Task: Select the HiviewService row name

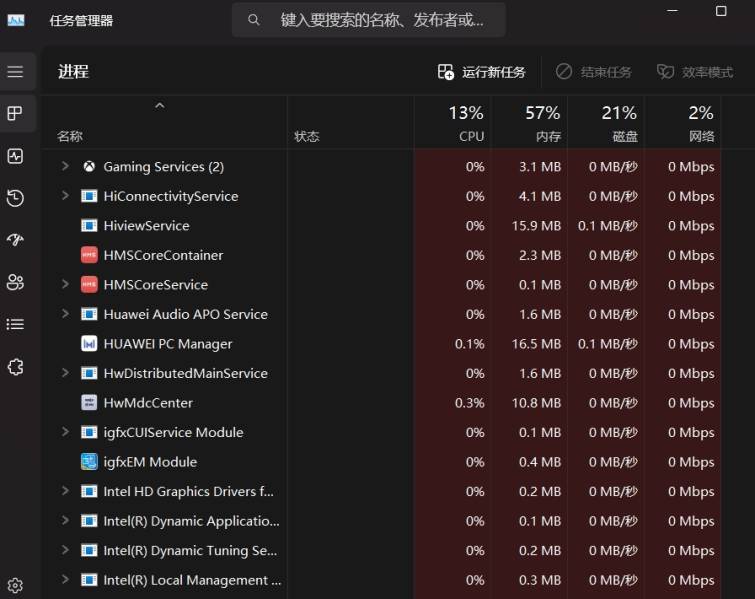Action: (146, 226)
